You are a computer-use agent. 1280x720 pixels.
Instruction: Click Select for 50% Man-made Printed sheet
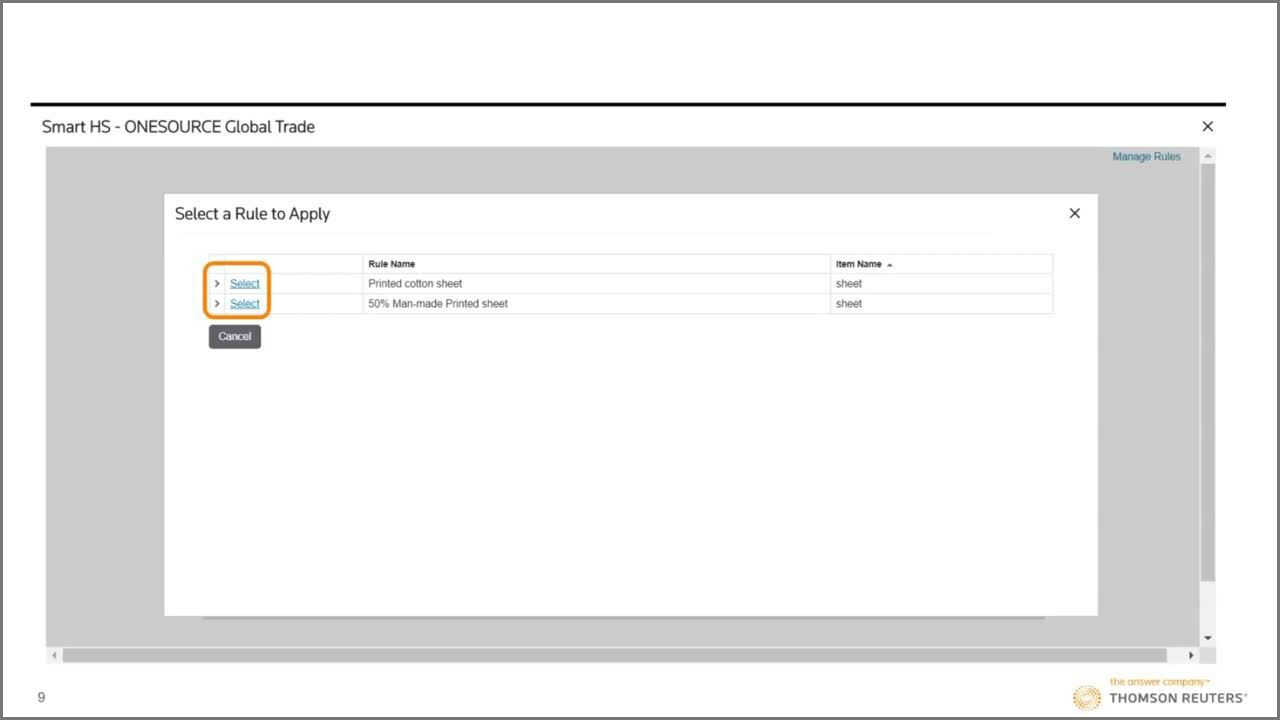244,304
